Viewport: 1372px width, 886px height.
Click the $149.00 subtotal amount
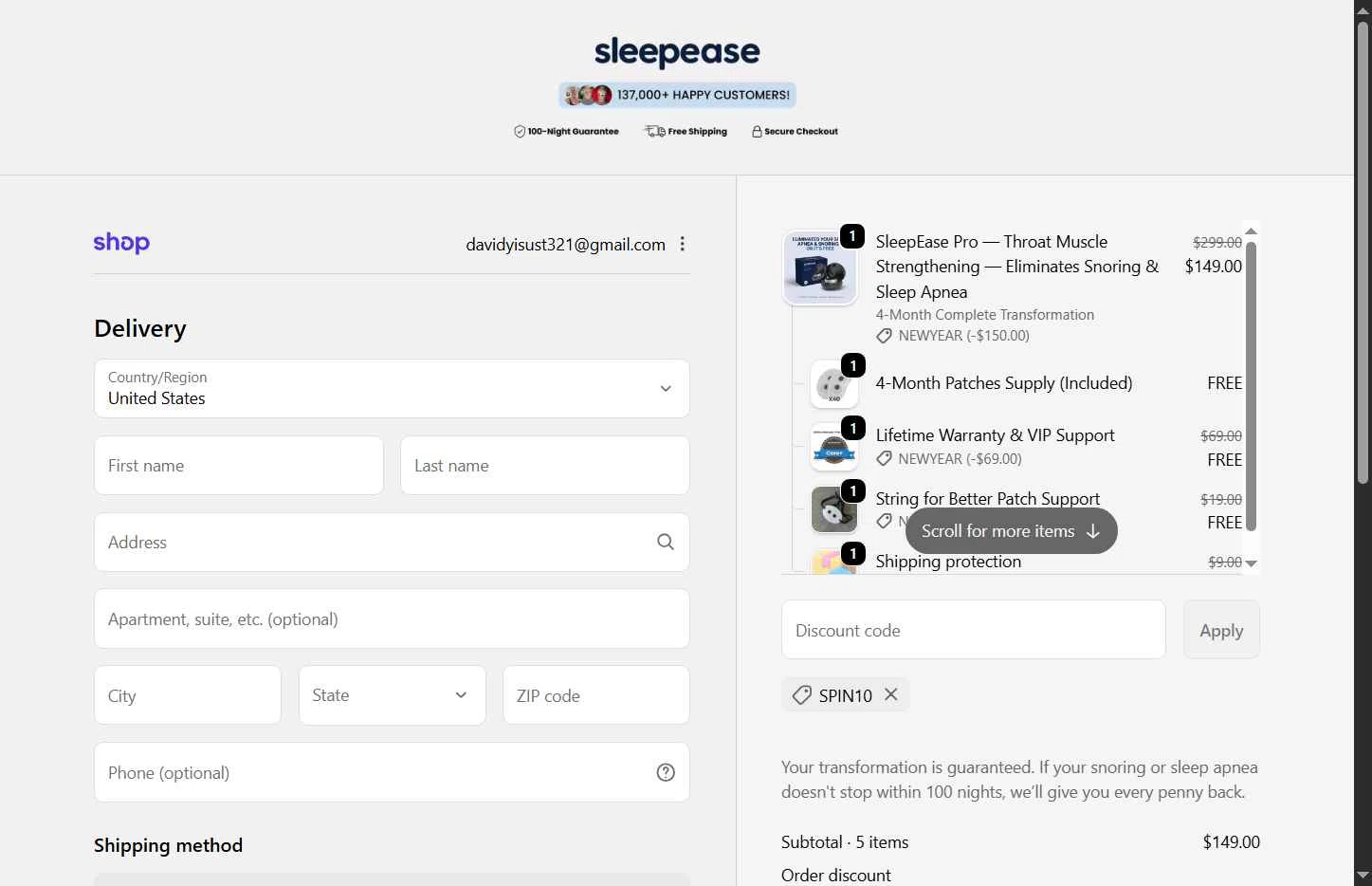[1231, 842]
